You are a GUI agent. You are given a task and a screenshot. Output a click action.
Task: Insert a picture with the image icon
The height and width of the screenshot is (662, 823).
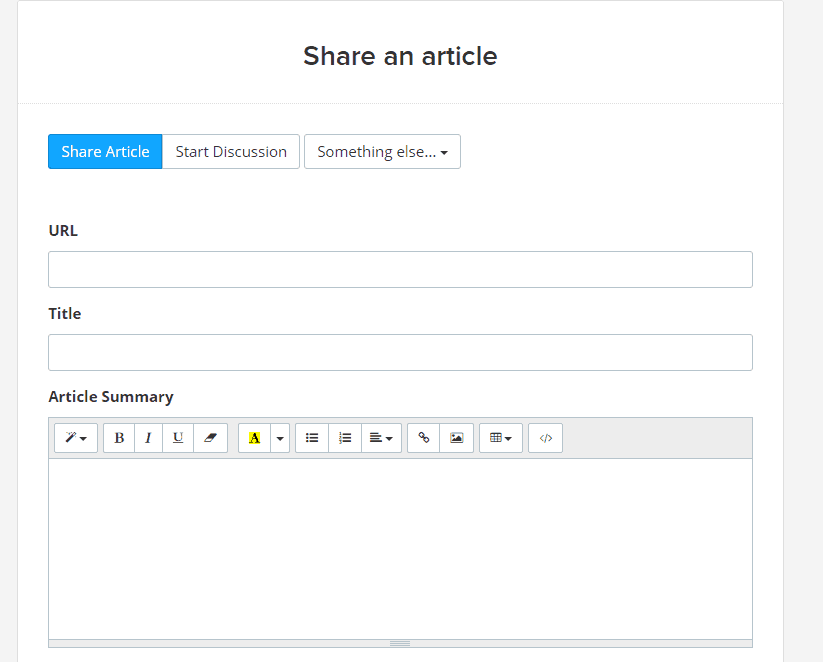coord(457,438)
